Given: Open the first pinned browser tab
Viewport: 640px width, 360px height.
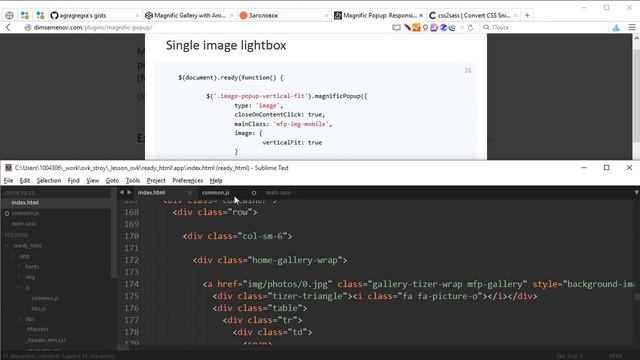Looking at the screenshot, I should [9, 16].
